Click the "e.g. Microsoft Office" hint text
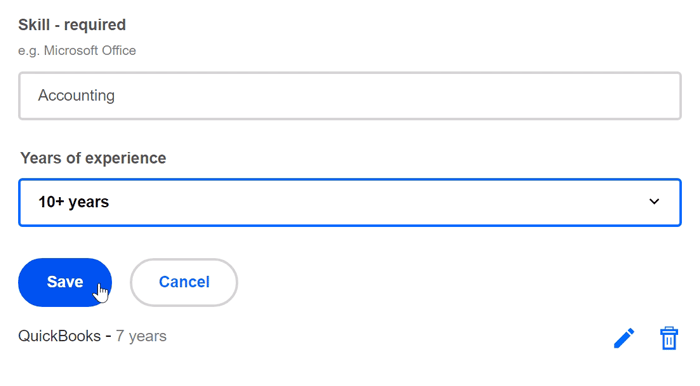 pyautogui.click(x=77, y=50)
